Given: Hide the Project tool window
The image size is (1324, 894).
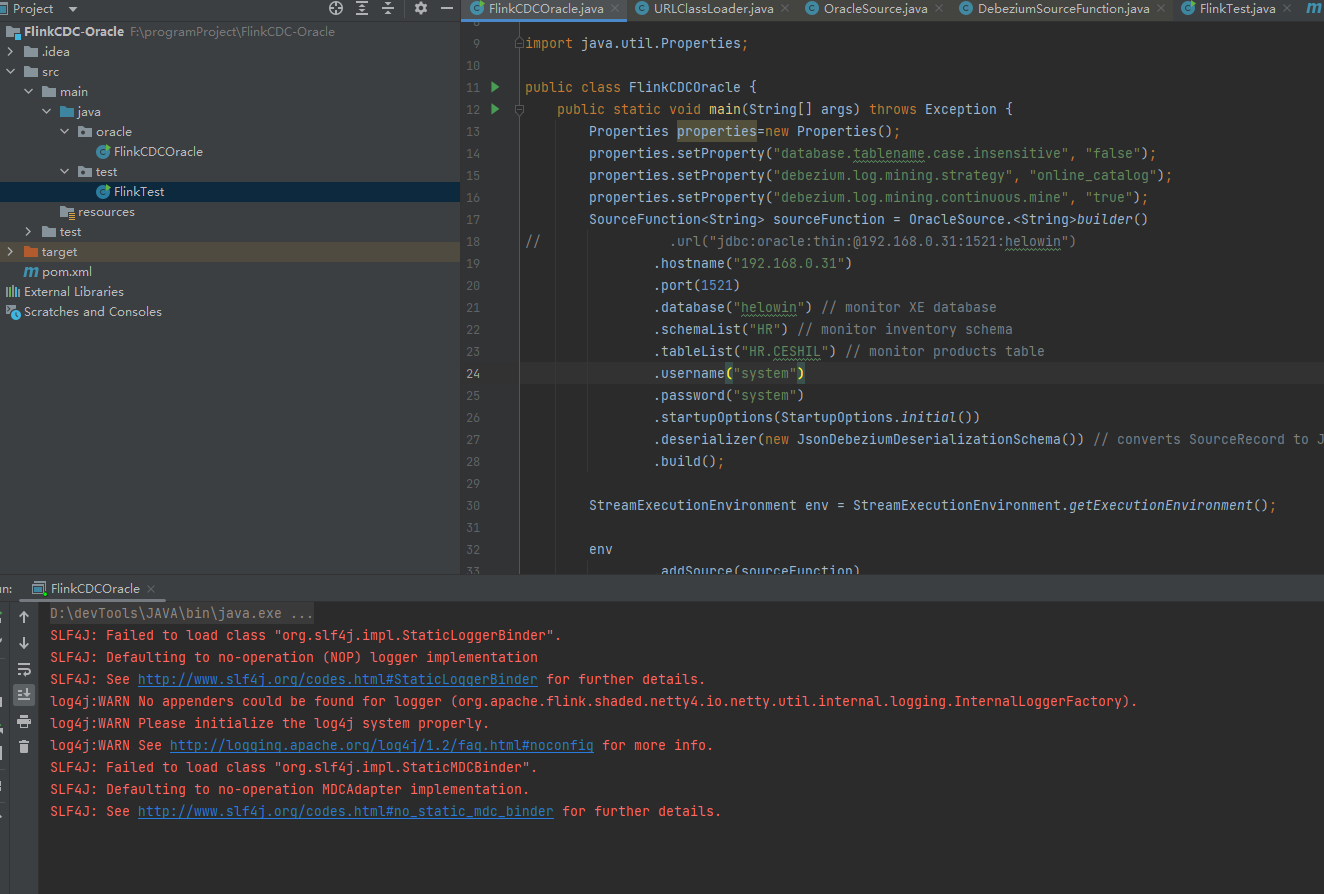Looking at the screenshot, I should (x=447, y=8).
